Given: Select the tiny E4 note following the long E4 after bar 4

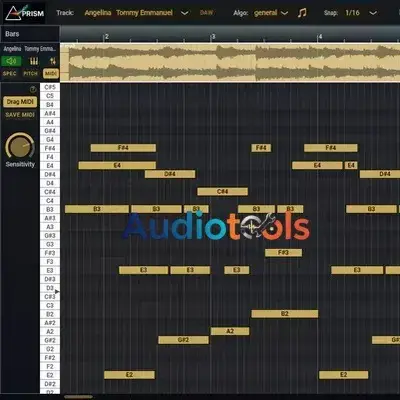Looking at the screenshot, I should [351, 165].
